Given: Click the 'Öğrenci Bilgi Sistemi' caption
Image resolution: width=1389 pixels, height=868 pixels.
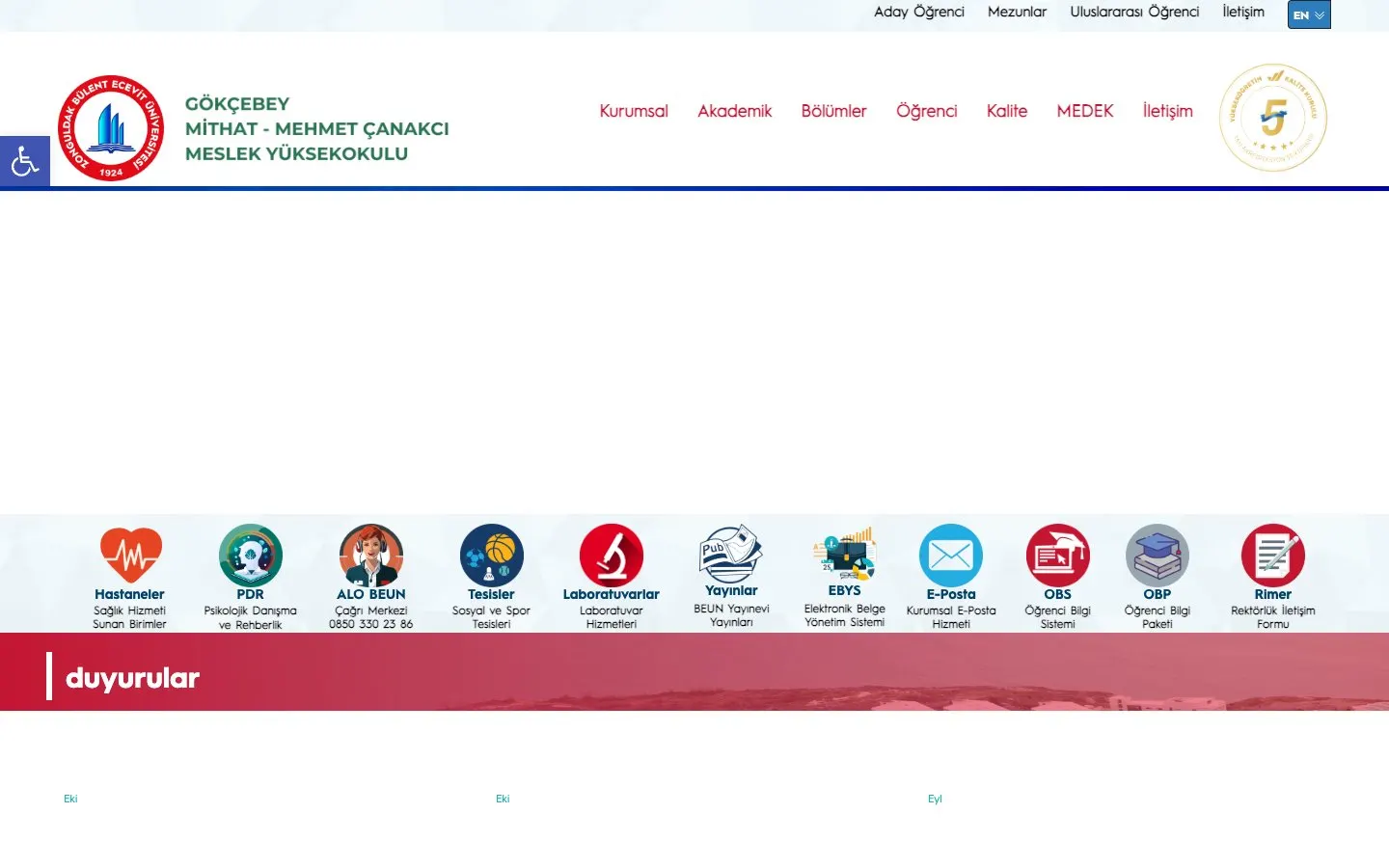Looking at the screenshot, I should (1058, 617).
